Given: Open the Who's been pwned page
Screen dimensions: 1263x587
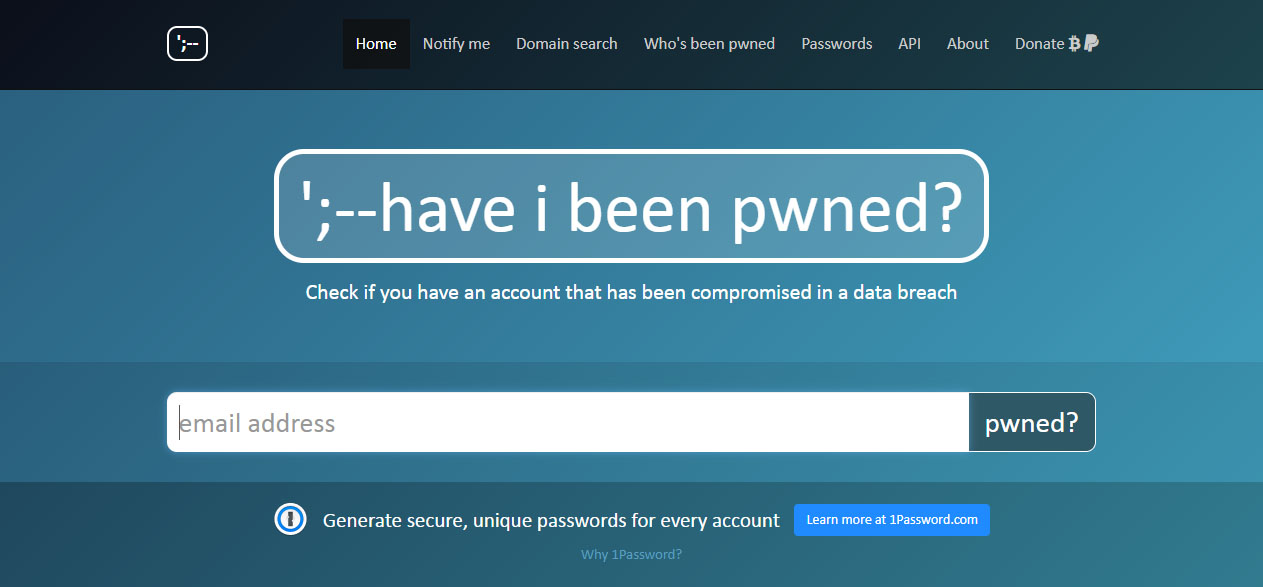Looking at the screenshot, I should [x=709, y=44].
